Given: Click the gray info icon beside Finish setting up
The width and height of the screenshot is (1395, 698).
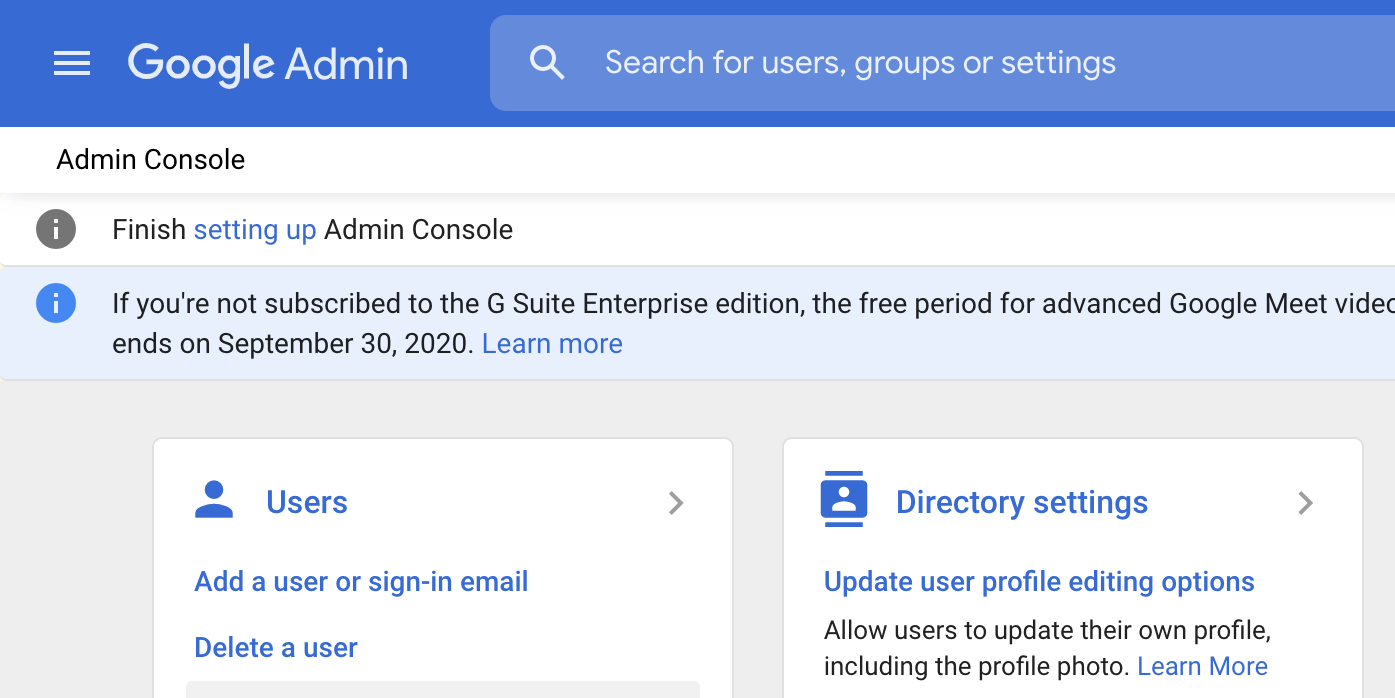Looking at the screenshot, I should click(56, 229).
